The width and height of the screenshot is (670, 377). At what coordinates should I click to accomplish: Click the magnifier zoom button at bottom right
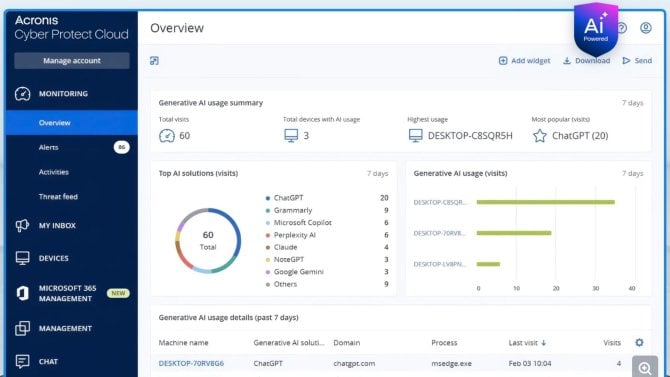(645, 367)
